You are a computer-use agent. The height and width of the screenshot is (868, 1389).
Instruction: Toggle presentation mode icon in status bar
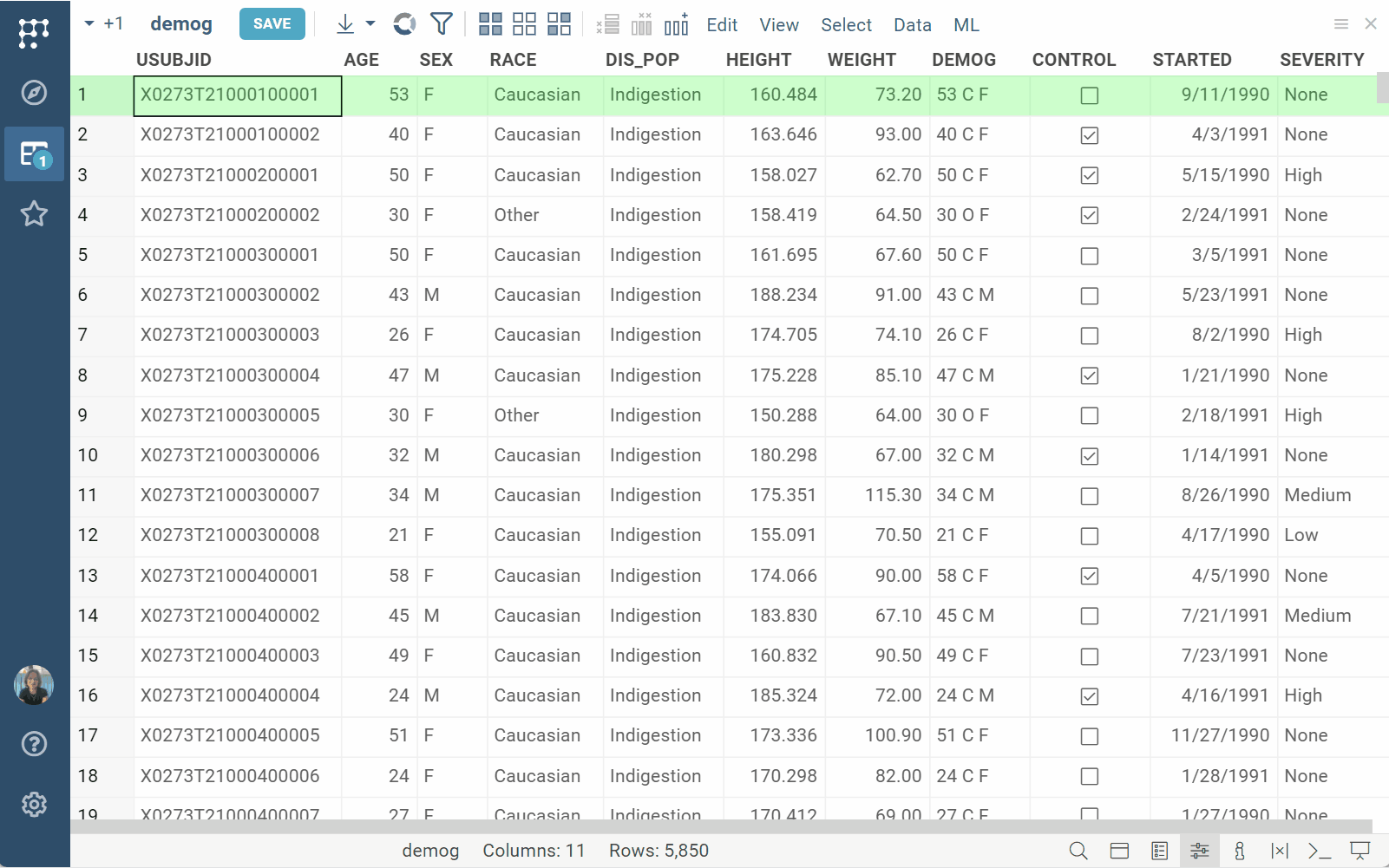tap(1360, 851)
